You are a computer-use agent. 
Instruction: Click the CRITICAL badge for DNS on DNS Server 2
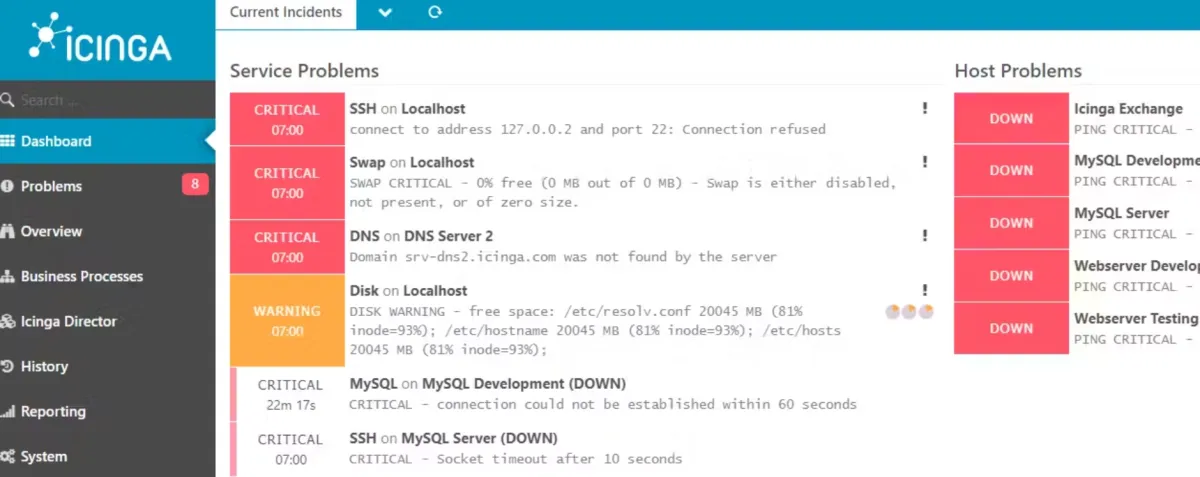[x=287, y=246]
